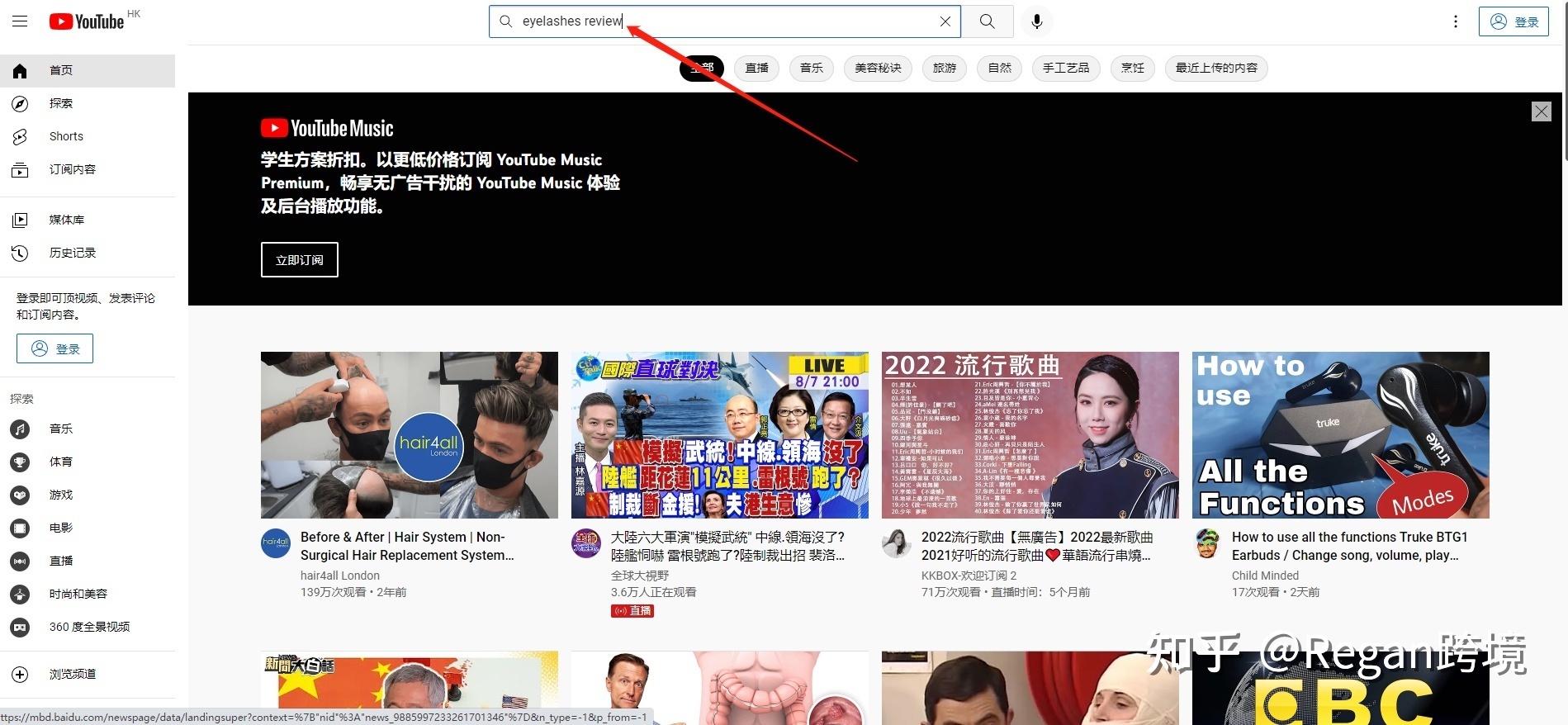Viewport: 1568px width, 725px height.
Task: Click the YouTube Music banner logo
Action: coord(328,128)
